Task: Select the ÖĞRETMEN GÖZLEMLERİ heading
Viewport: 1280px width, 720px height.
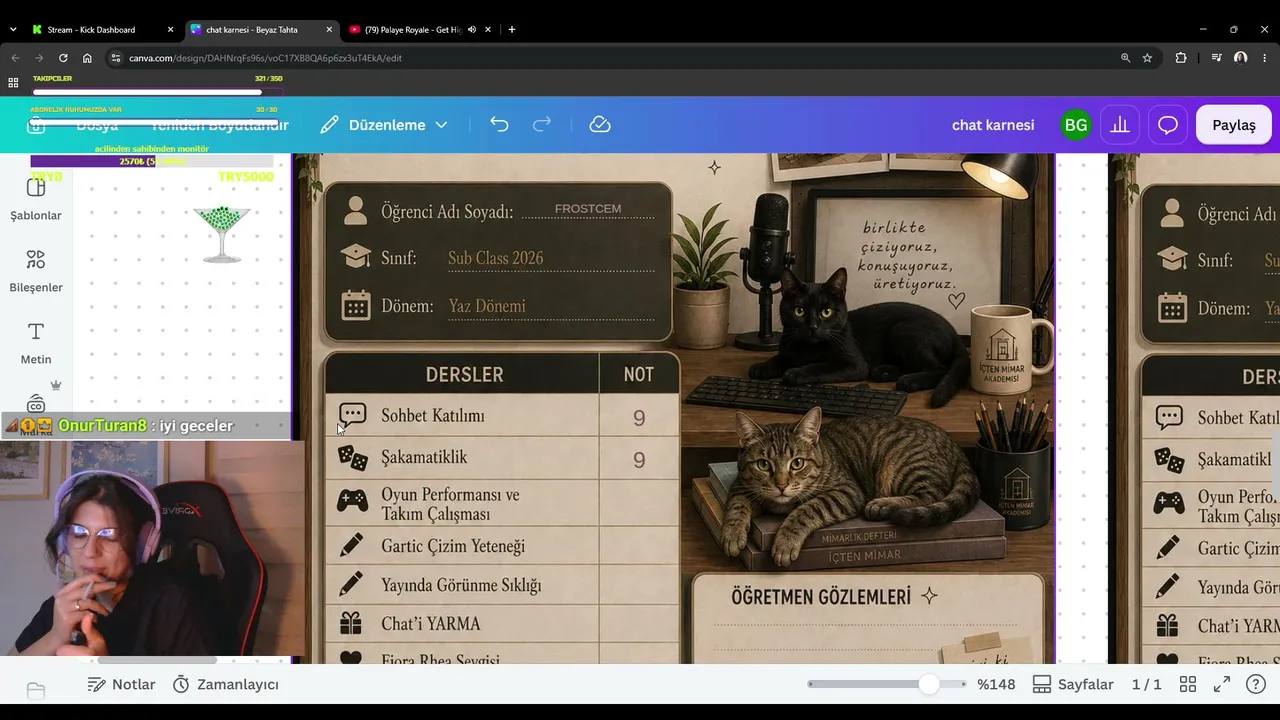Action: click(821, 597)
